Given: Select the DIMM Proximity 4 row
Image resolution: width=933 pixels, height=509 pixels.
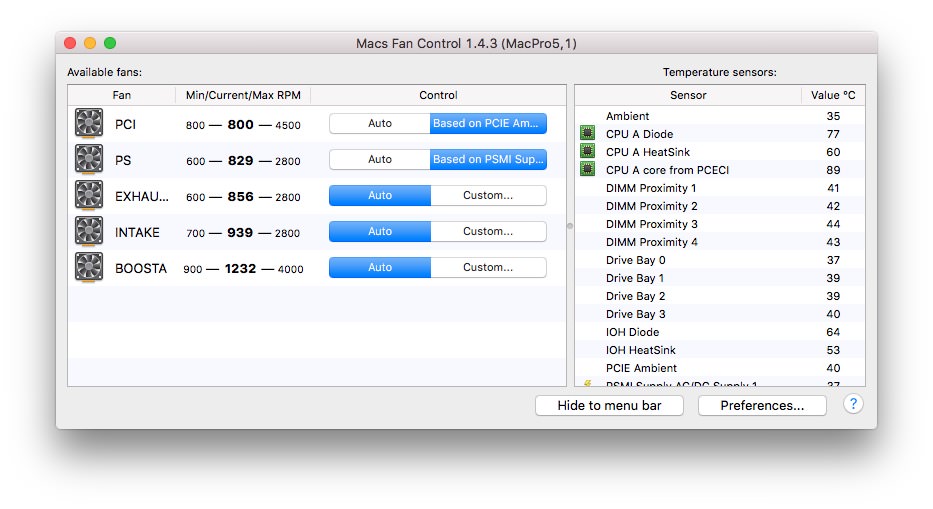Looking at the screenshot, I should click(720, 242).
